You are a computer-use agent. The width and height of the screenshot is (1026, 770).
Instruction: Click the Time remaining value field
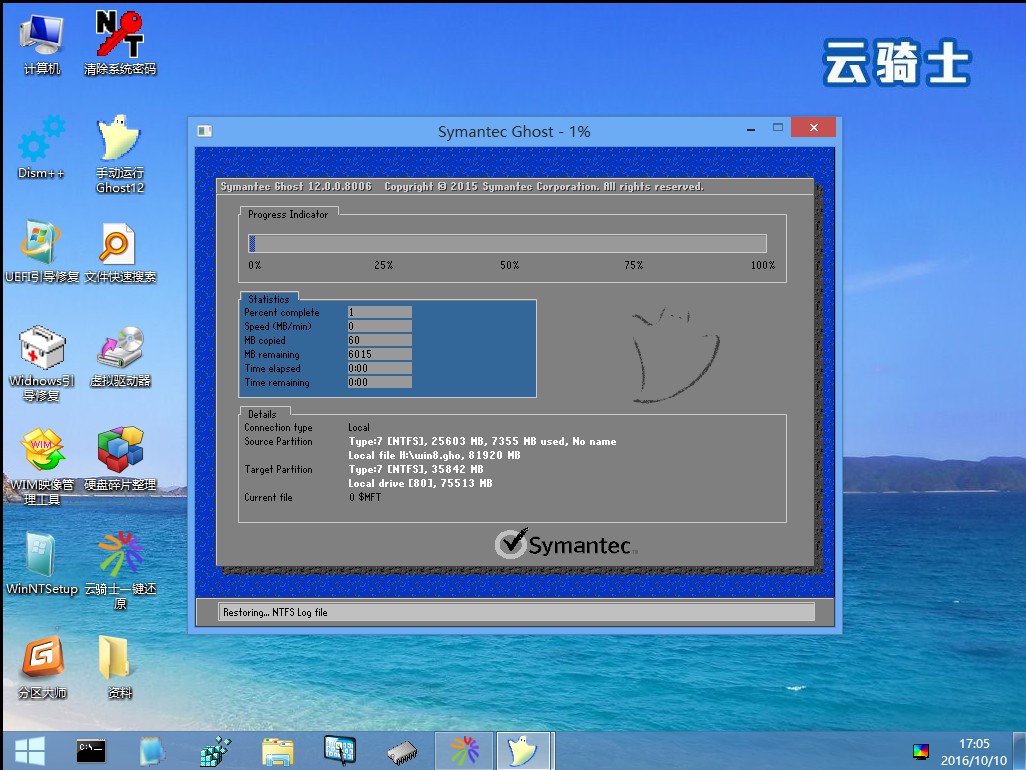coord(380,382)
